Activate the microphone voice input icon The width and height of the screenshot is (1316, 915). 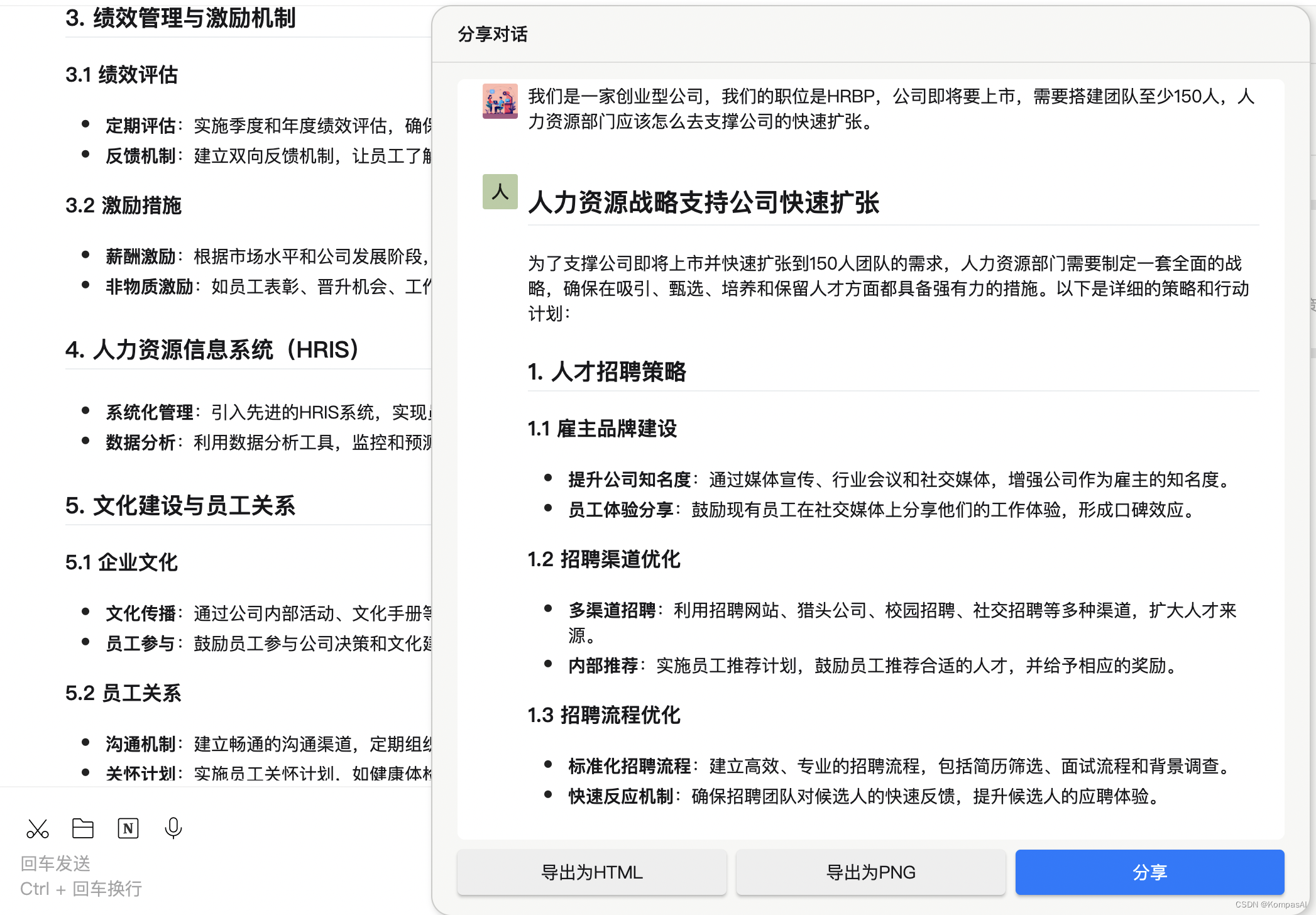(x=173, y=829)
